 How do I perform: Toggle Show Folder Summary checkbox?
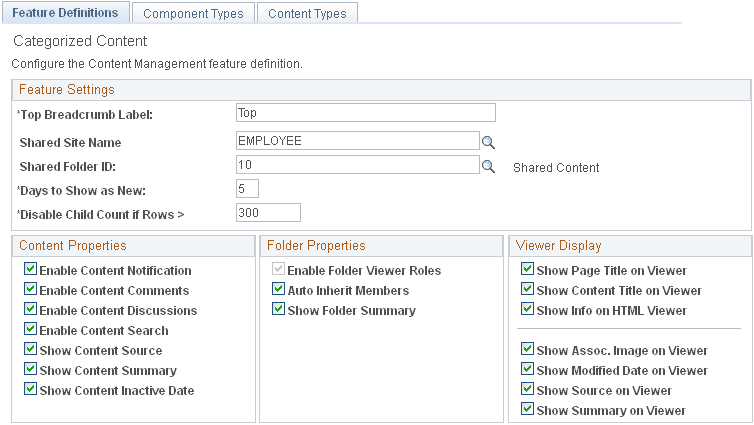tap(278, 310)
